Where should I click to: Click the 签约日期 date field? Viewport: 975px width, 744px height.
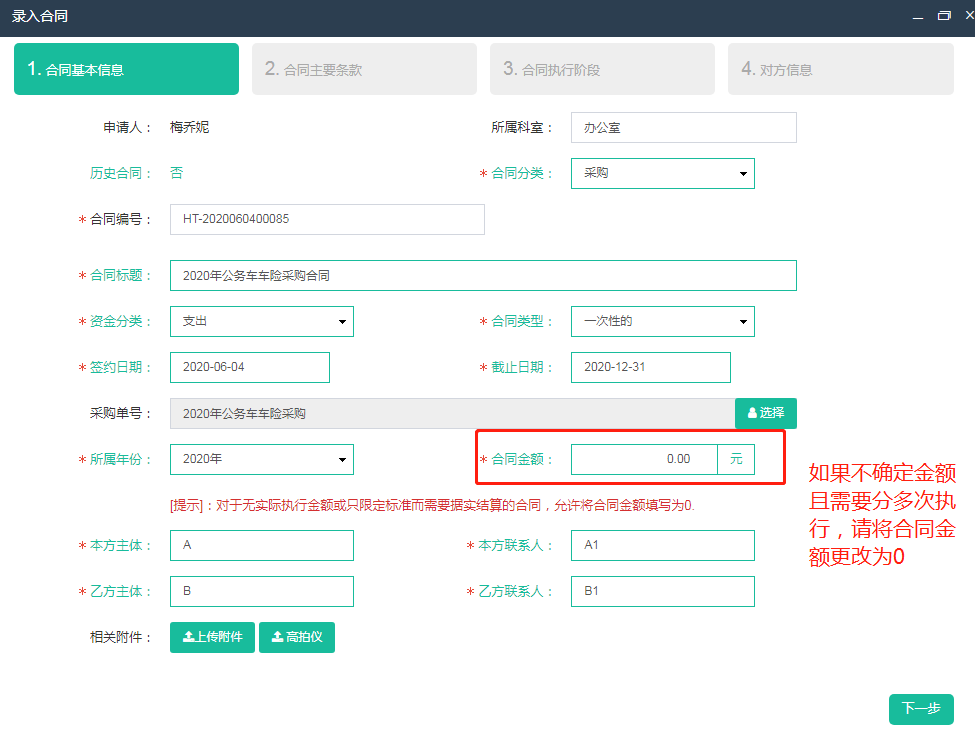[250, 367]
